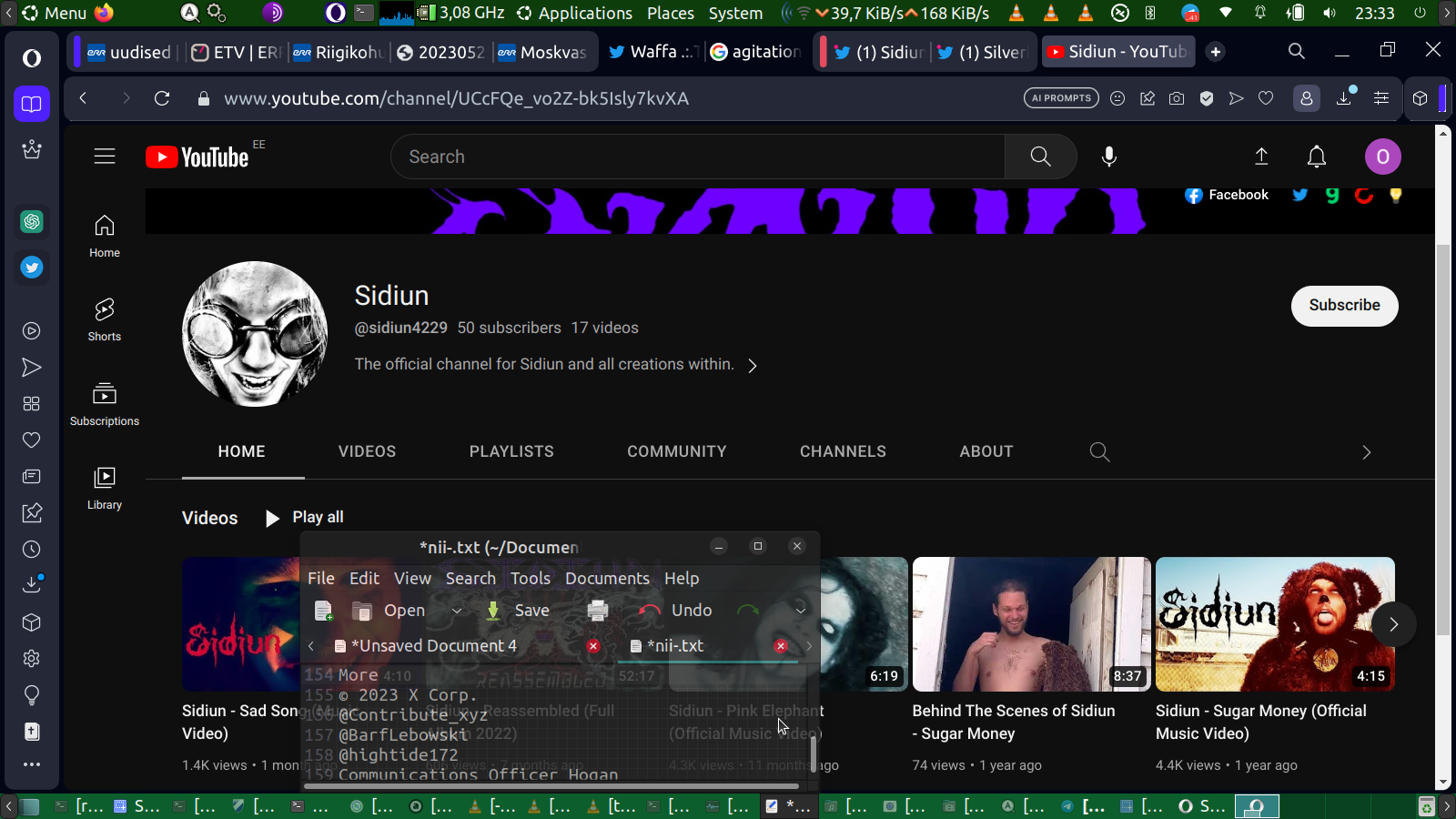Open Opera sidebar settings gear
This screenshot has height=819, width=1456.
pos(32,659)
